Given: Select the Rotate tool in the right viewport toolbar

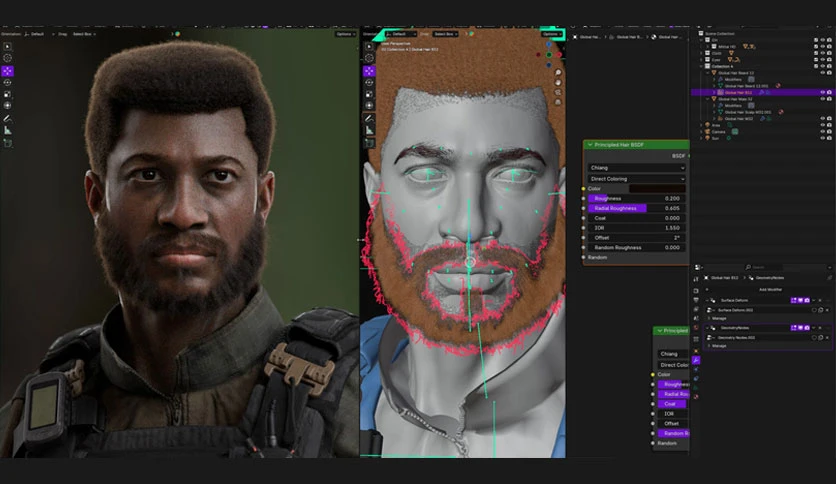Looking at the screenshot, I should 369,83.
